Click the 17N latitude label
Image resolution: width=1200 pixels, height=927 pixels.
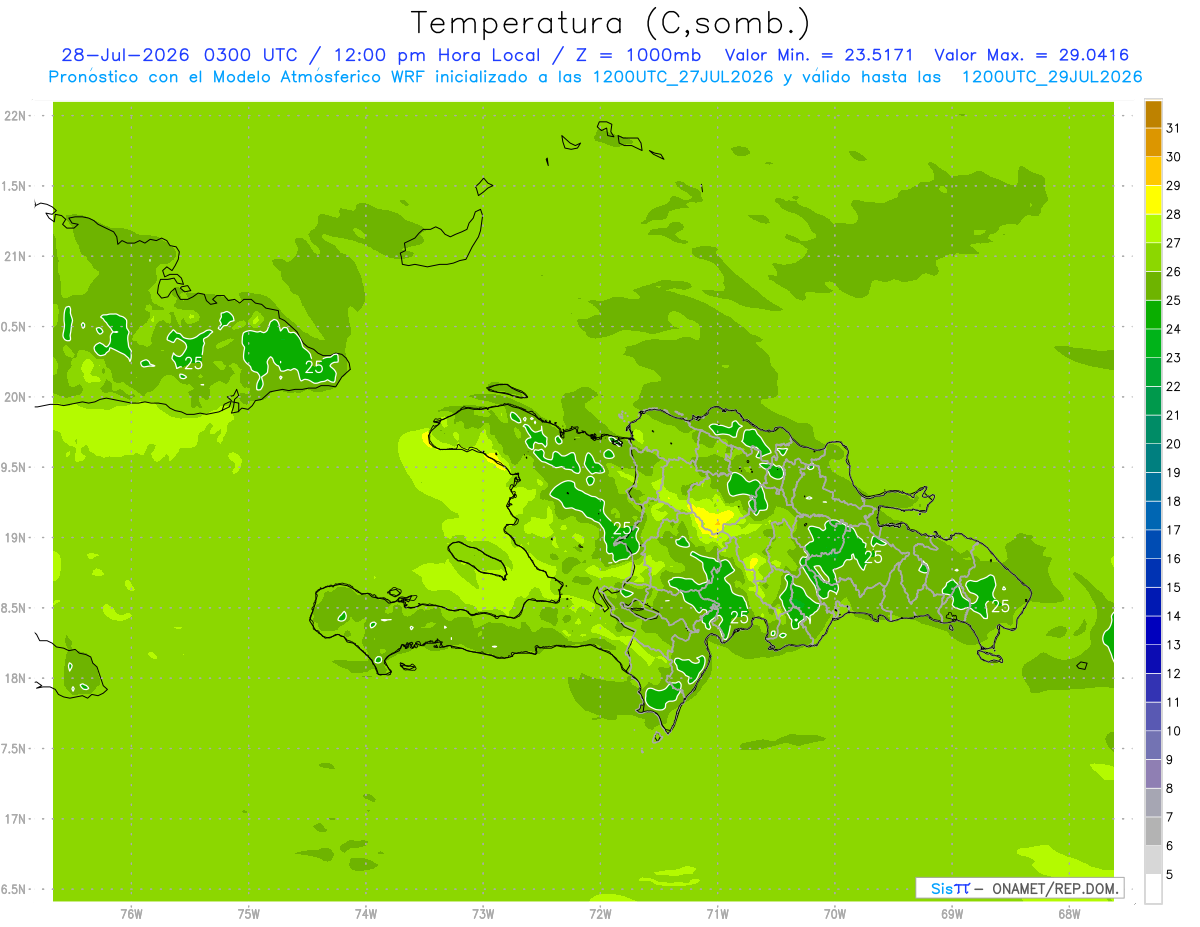tap(15, 819)
